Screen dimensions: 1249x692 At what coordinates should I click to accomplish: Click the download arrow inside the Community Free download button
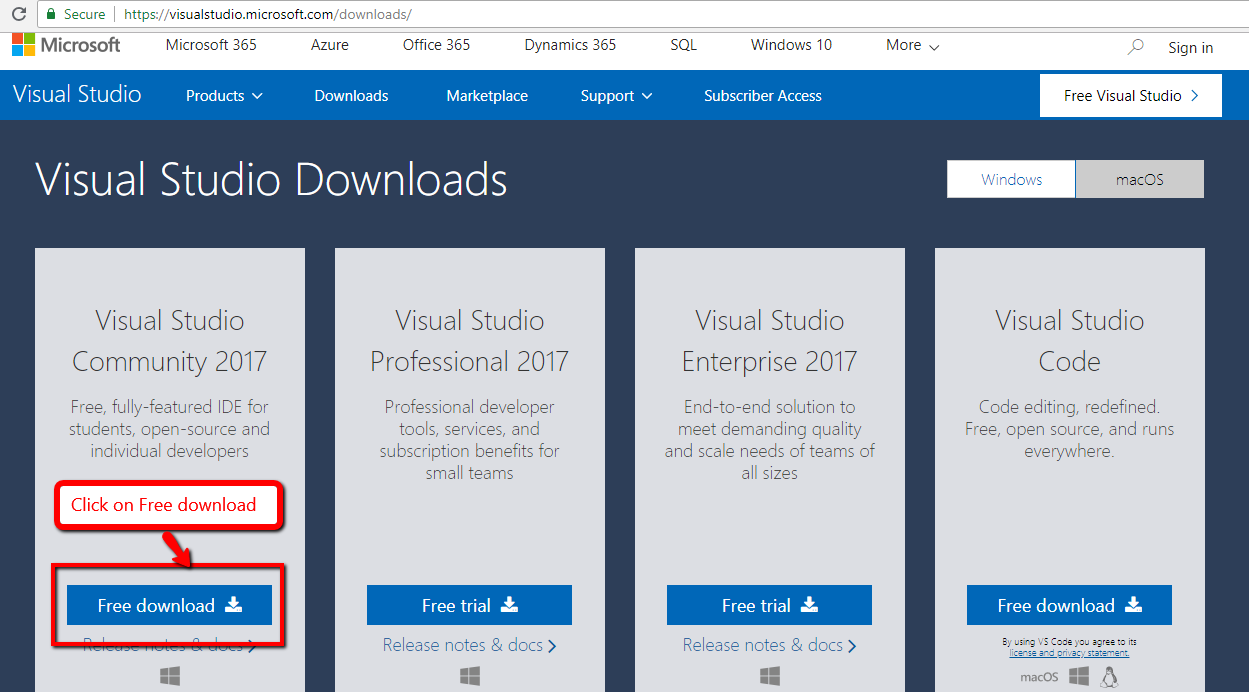pyautogui.click(x=232, y=605)
